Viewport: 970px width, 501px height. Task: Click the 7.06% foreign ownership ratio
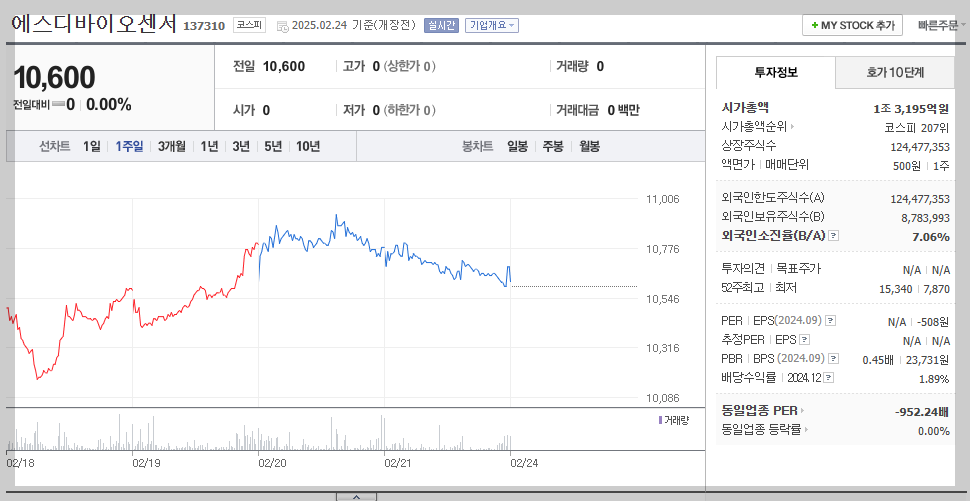tap(931, 237)
